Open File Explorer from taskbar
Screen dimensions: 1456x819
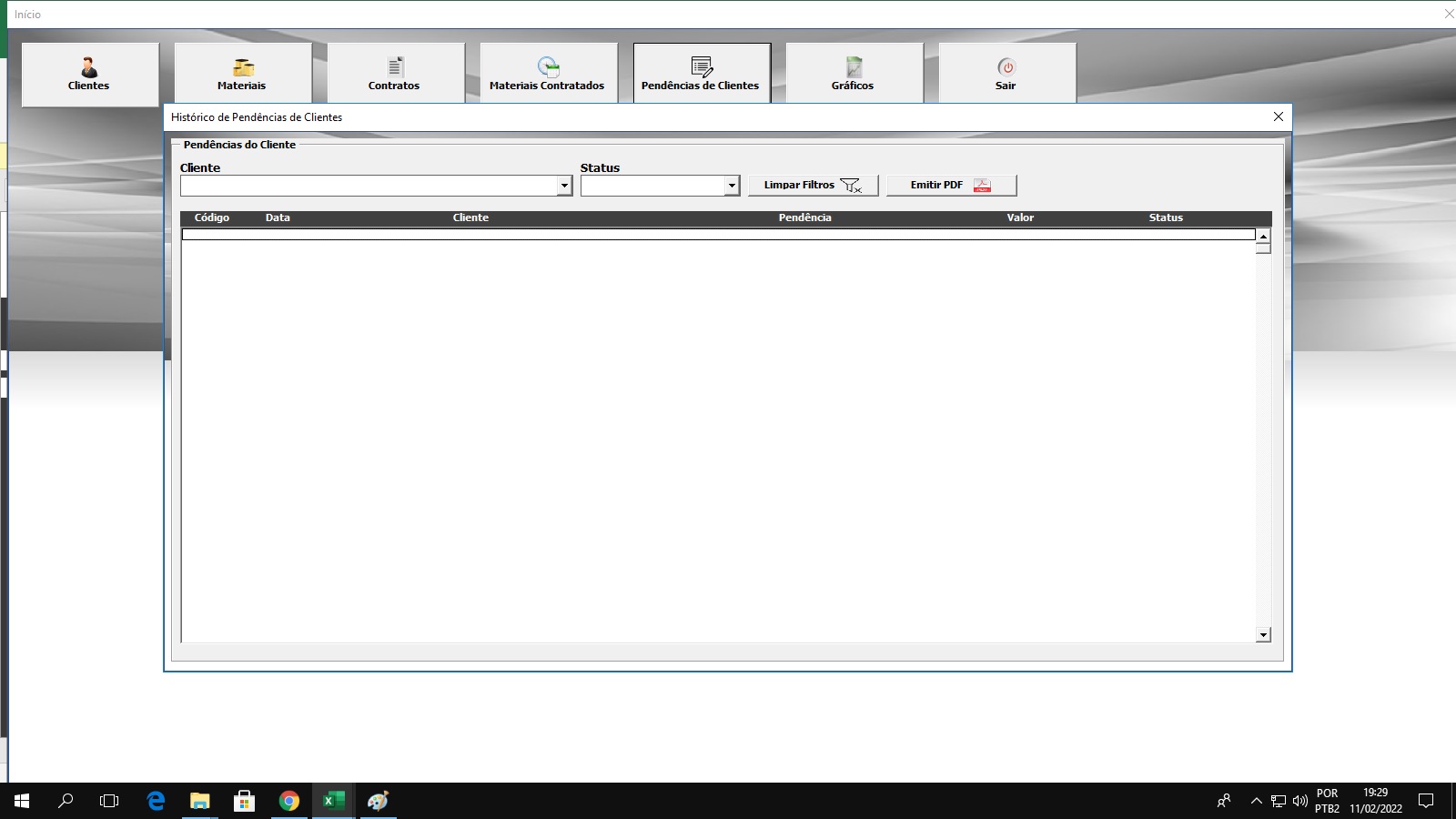click(199, 801)
